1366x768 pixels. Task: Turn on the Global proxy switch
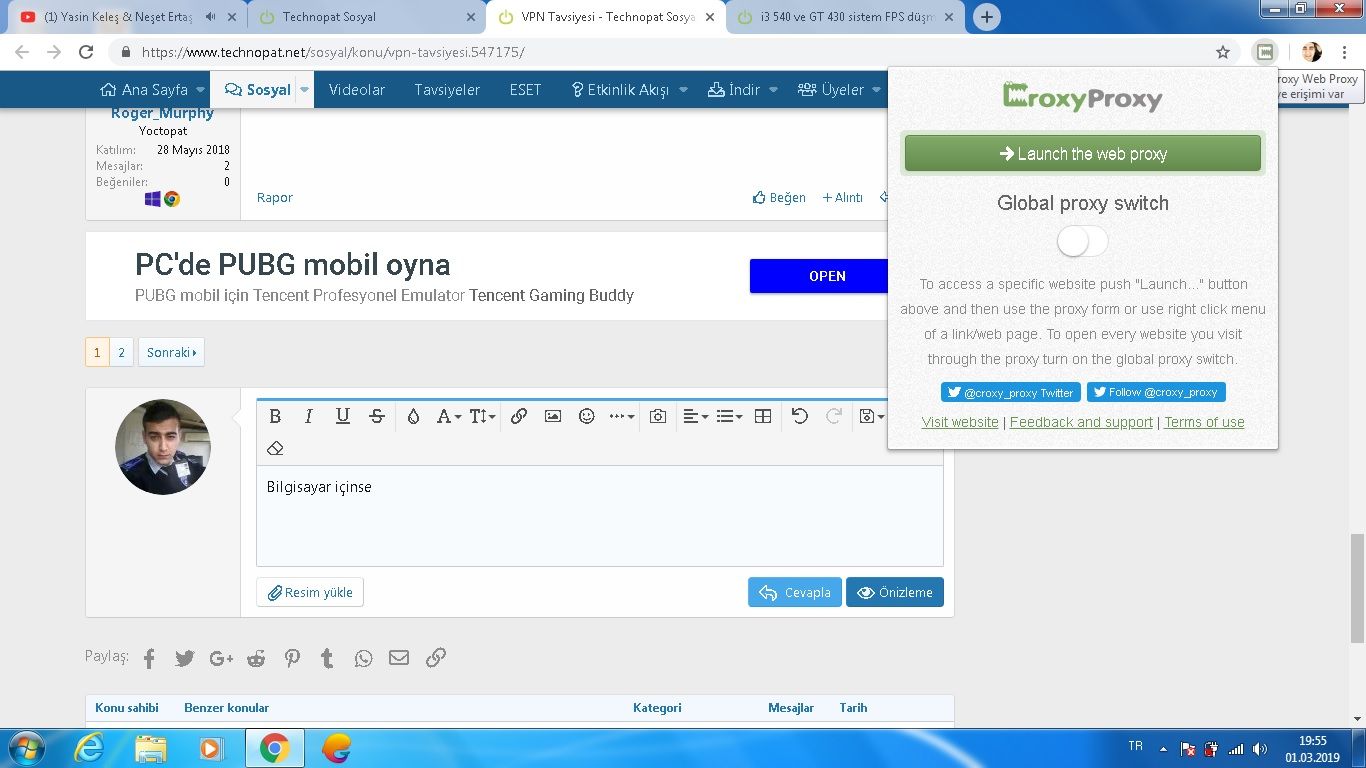[x=1083, y=241]
